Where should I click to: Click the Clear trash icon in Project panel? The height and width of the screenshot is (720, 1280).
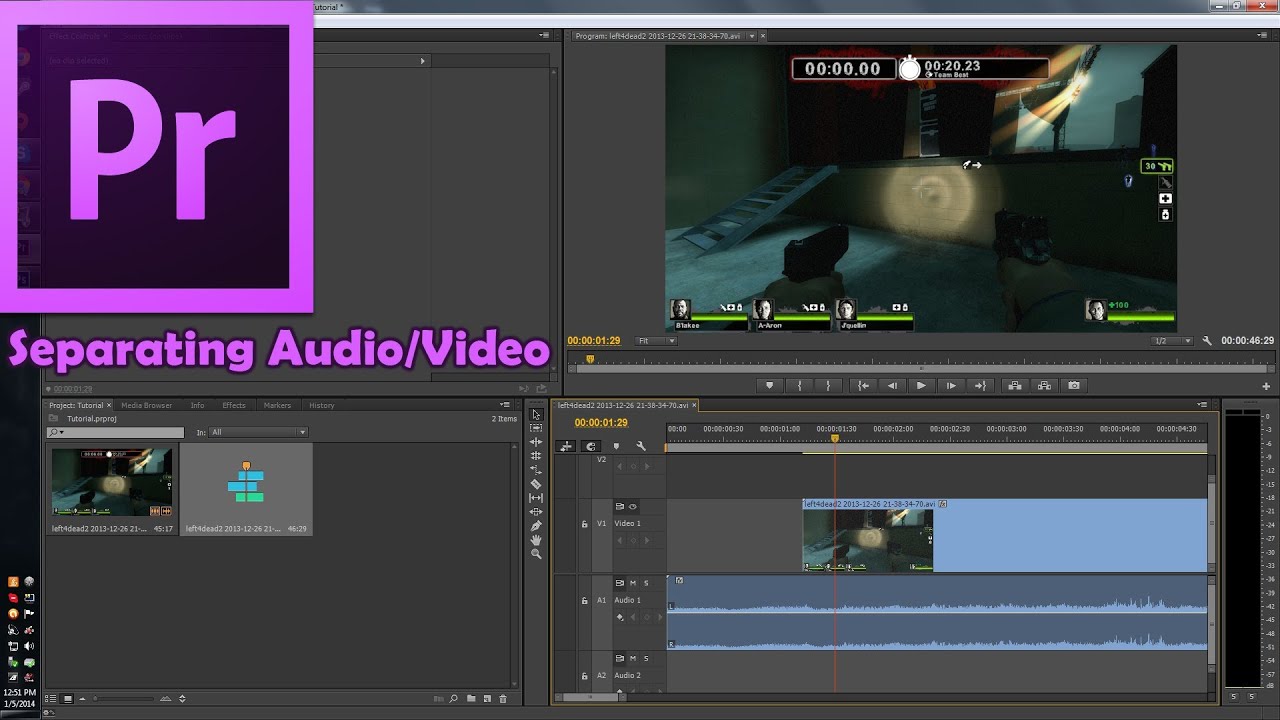pyautogui.click(x=503, y=699)
